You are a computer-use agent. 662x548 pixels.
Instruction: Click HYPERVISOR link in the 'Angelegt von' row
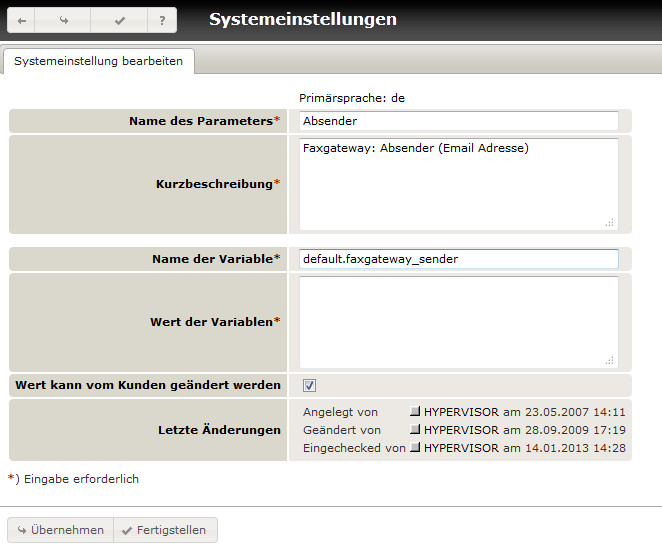[x=461, y=411]
